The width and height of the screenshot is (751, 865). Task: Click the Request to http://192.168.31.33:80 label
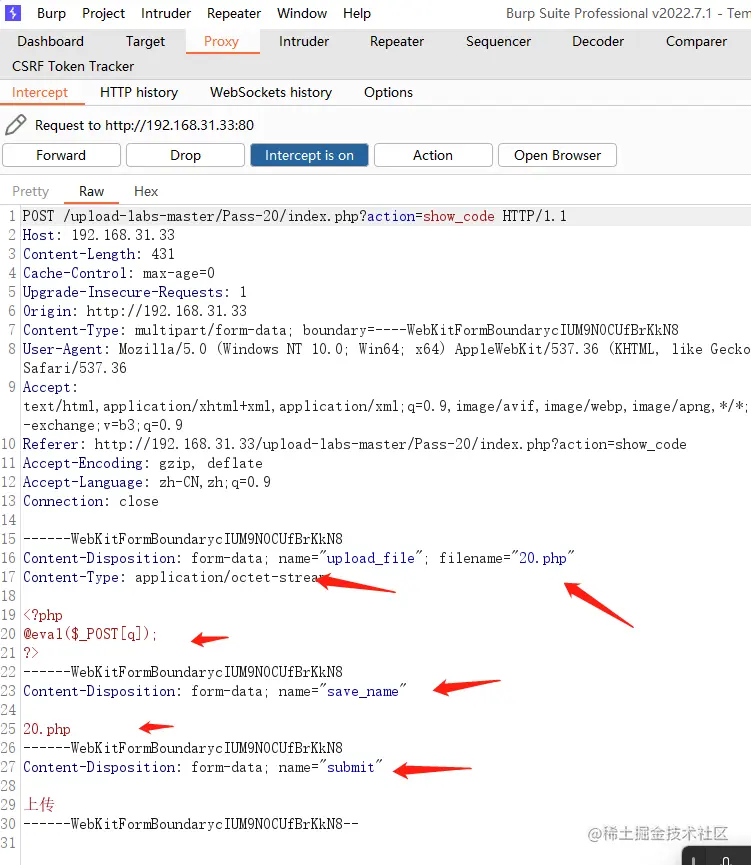tap(145, 125)
